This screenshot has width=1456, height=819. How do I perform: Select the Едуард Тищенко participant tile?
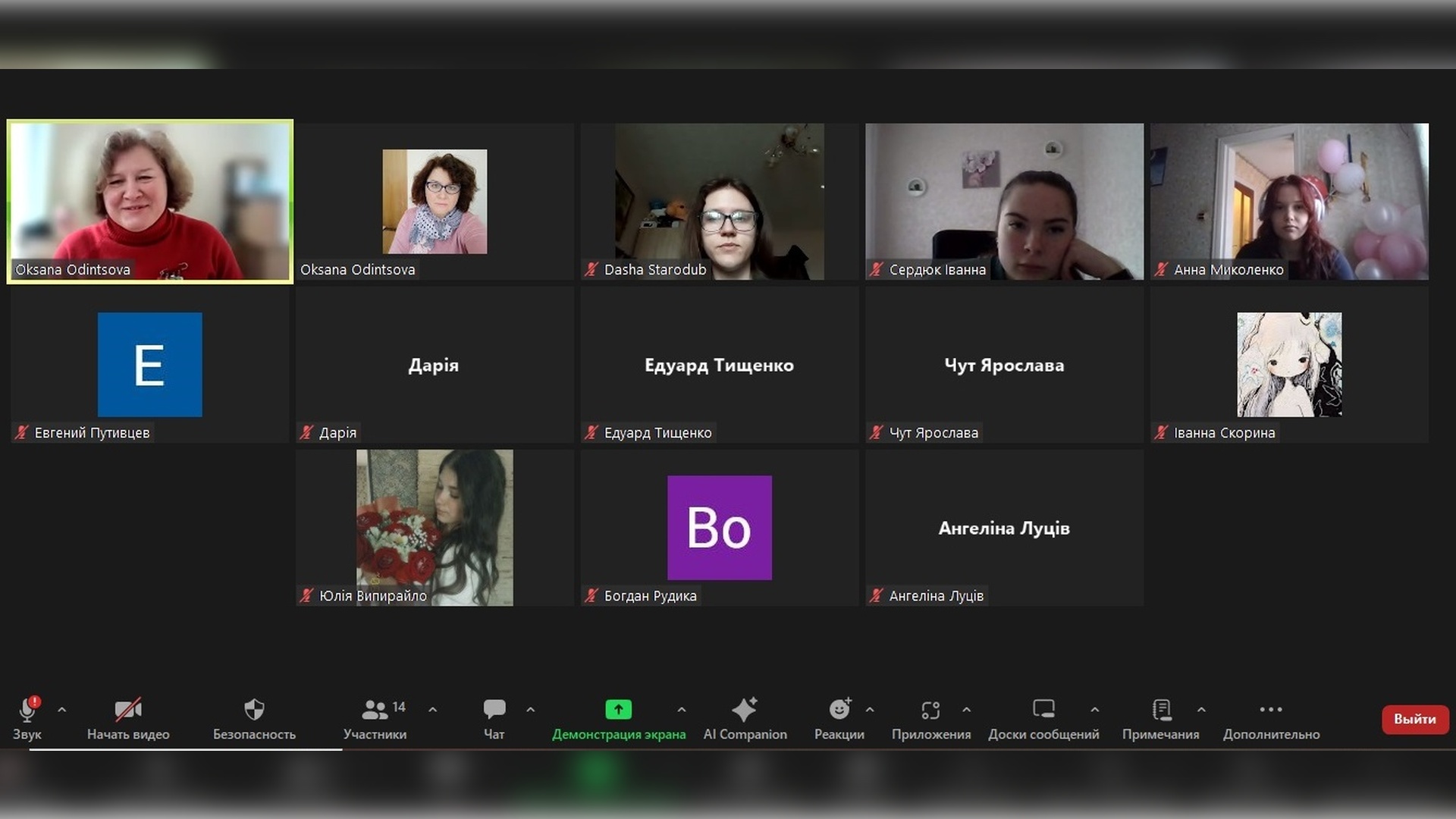tap(720, 365)
